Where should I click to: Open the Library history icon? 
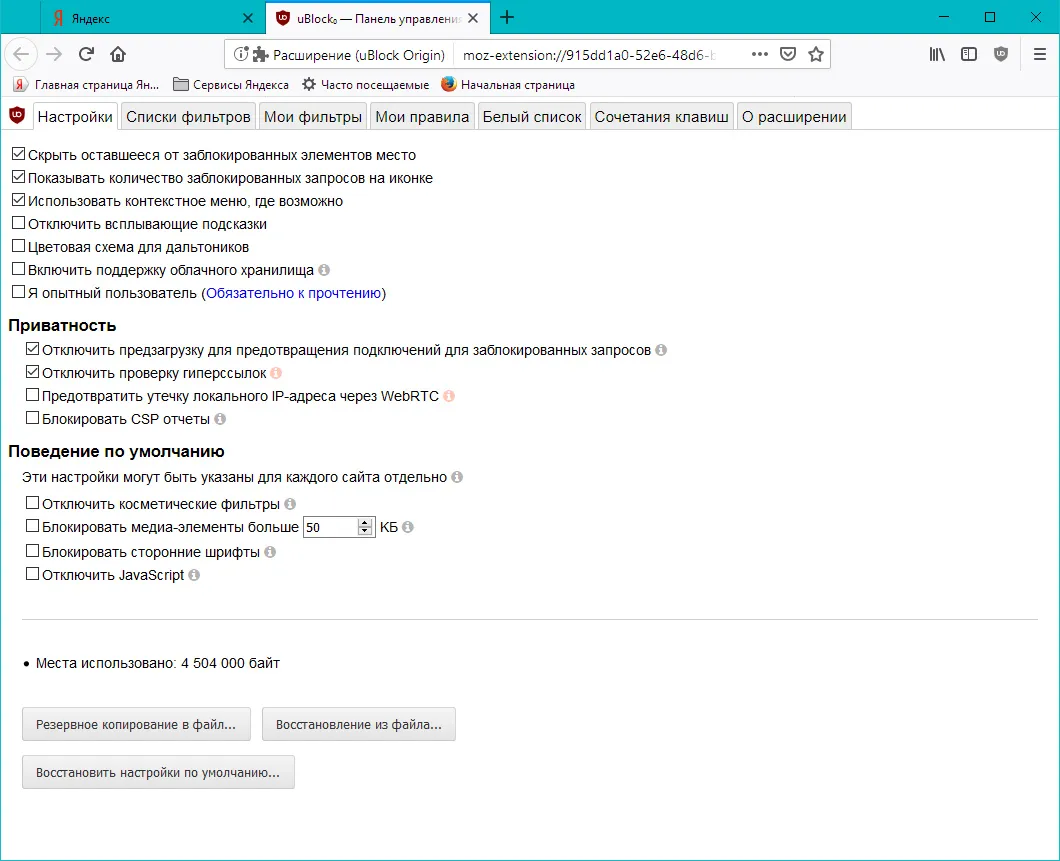pyautogui.click(x=937, y=54)
